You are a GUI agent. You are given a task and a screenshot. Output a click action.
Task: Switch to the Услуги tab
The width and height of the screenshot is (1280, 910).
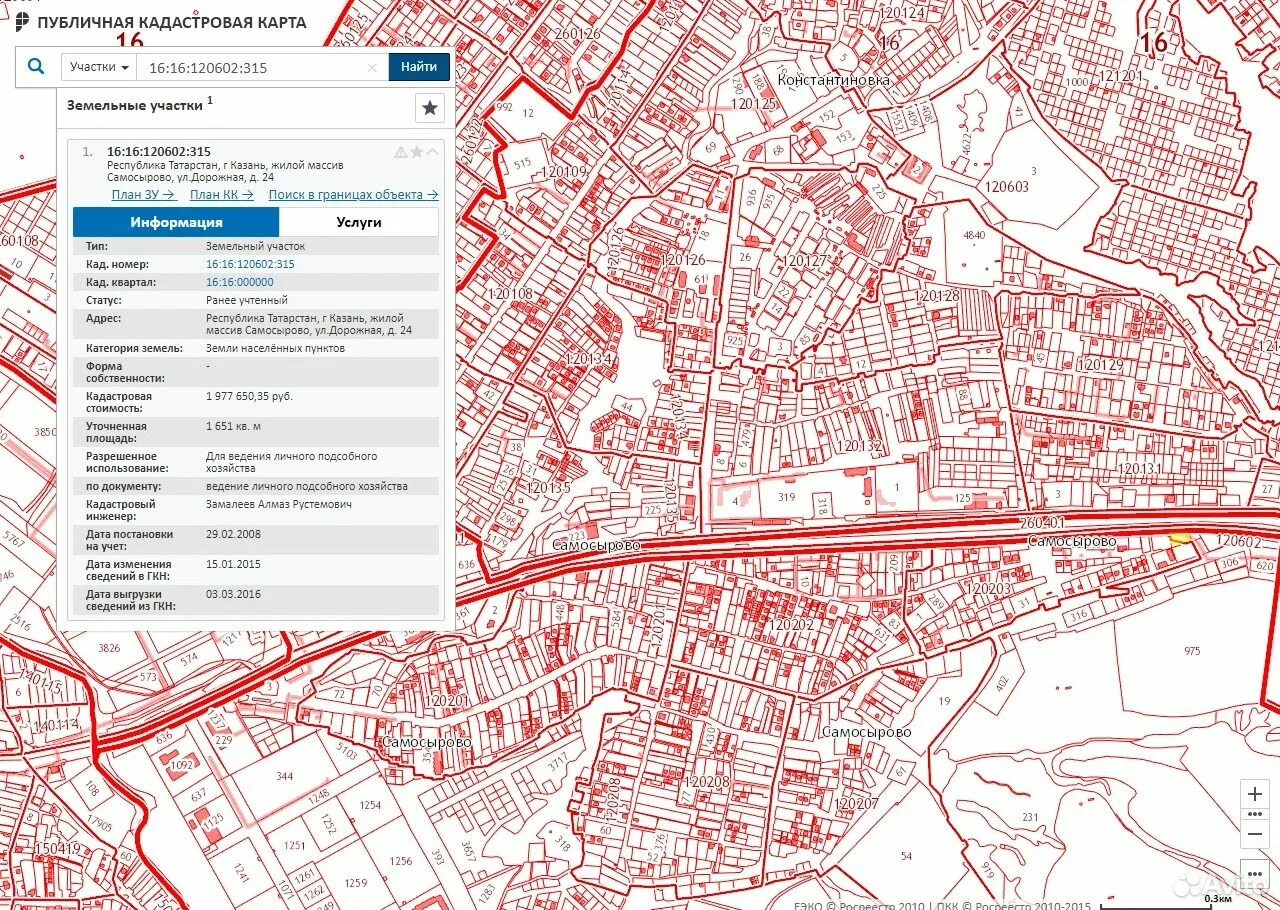[x=359, y=222]
